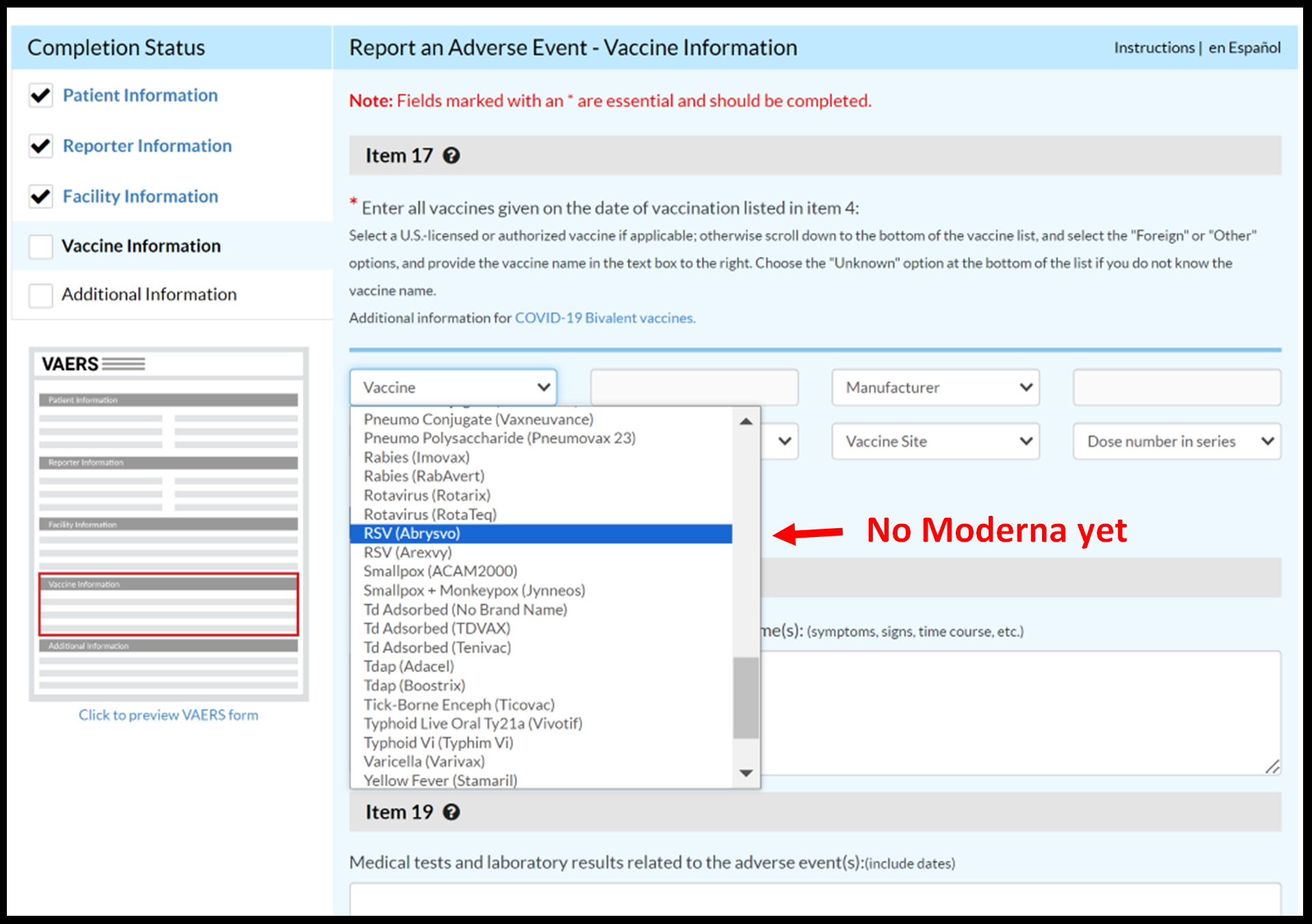The image size is (1312, 924).
Task: Open the partially hidden dropdown beside Vaccine Site
Action: (780, 441)
